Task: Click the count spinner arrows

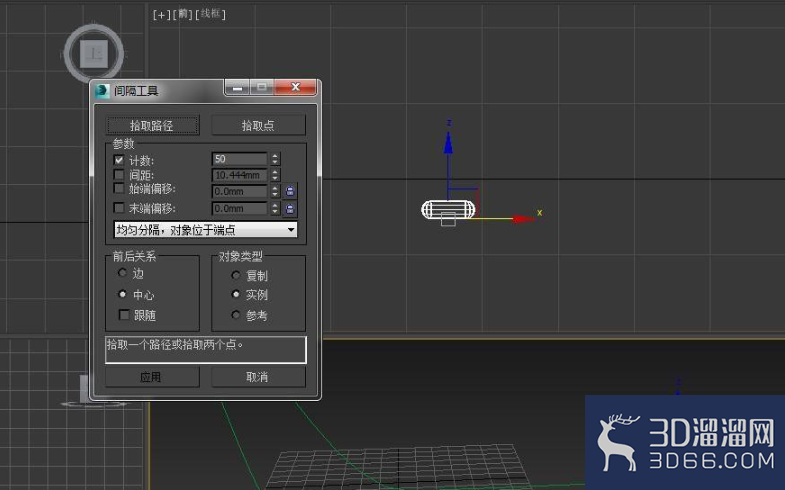Action: pos(275,159)
